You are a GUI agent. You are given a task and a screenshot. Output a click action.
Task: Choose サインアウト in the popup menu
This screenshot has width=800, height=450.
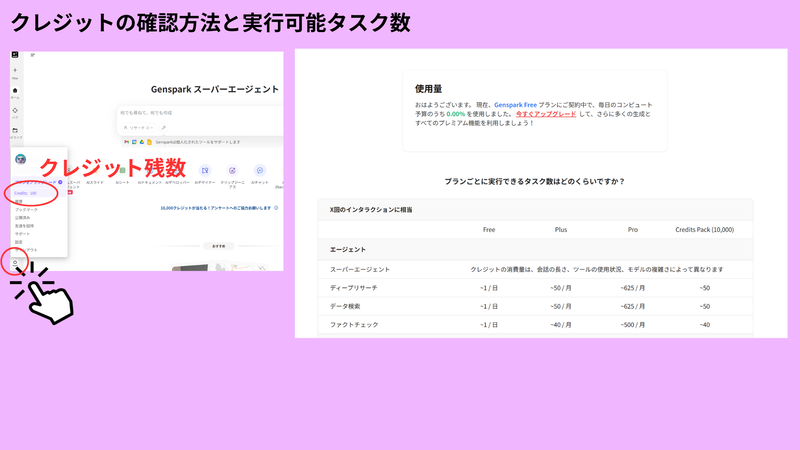(26, 250)
